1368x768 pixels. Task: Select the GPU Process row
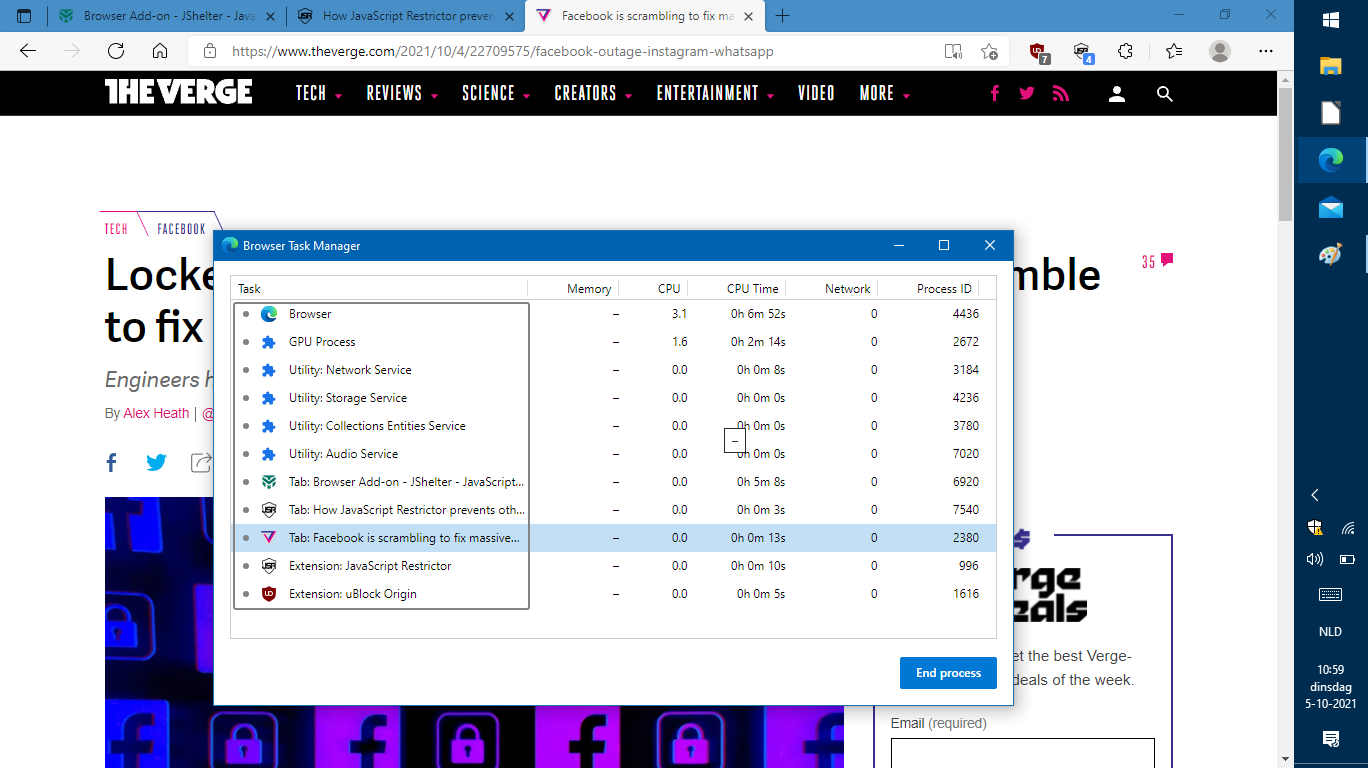tap(613, 342)
